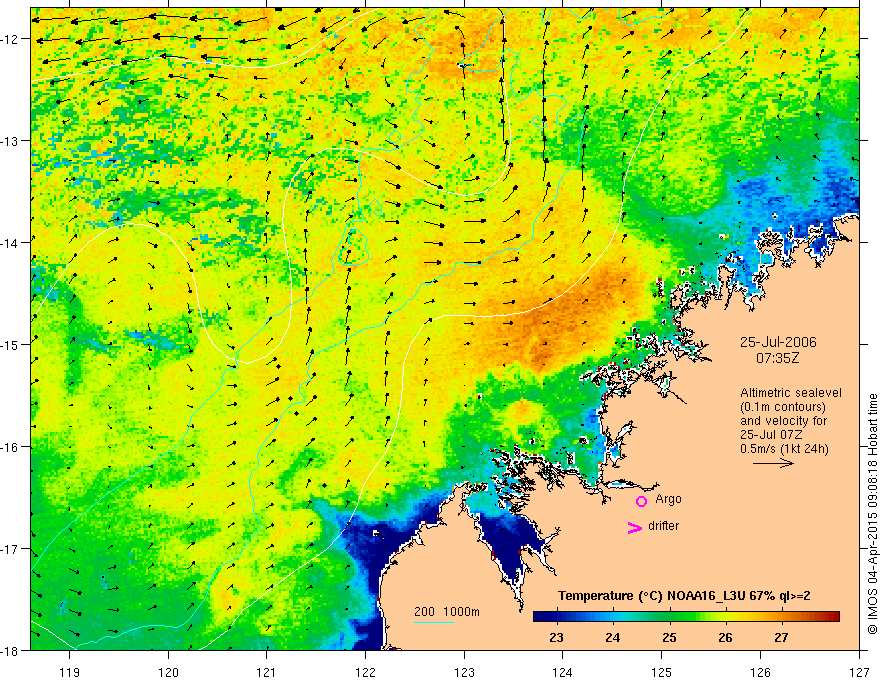Click the IMOS copyright timestamp text
Viewport: 880px width, 680px height.
pos(872,514)
